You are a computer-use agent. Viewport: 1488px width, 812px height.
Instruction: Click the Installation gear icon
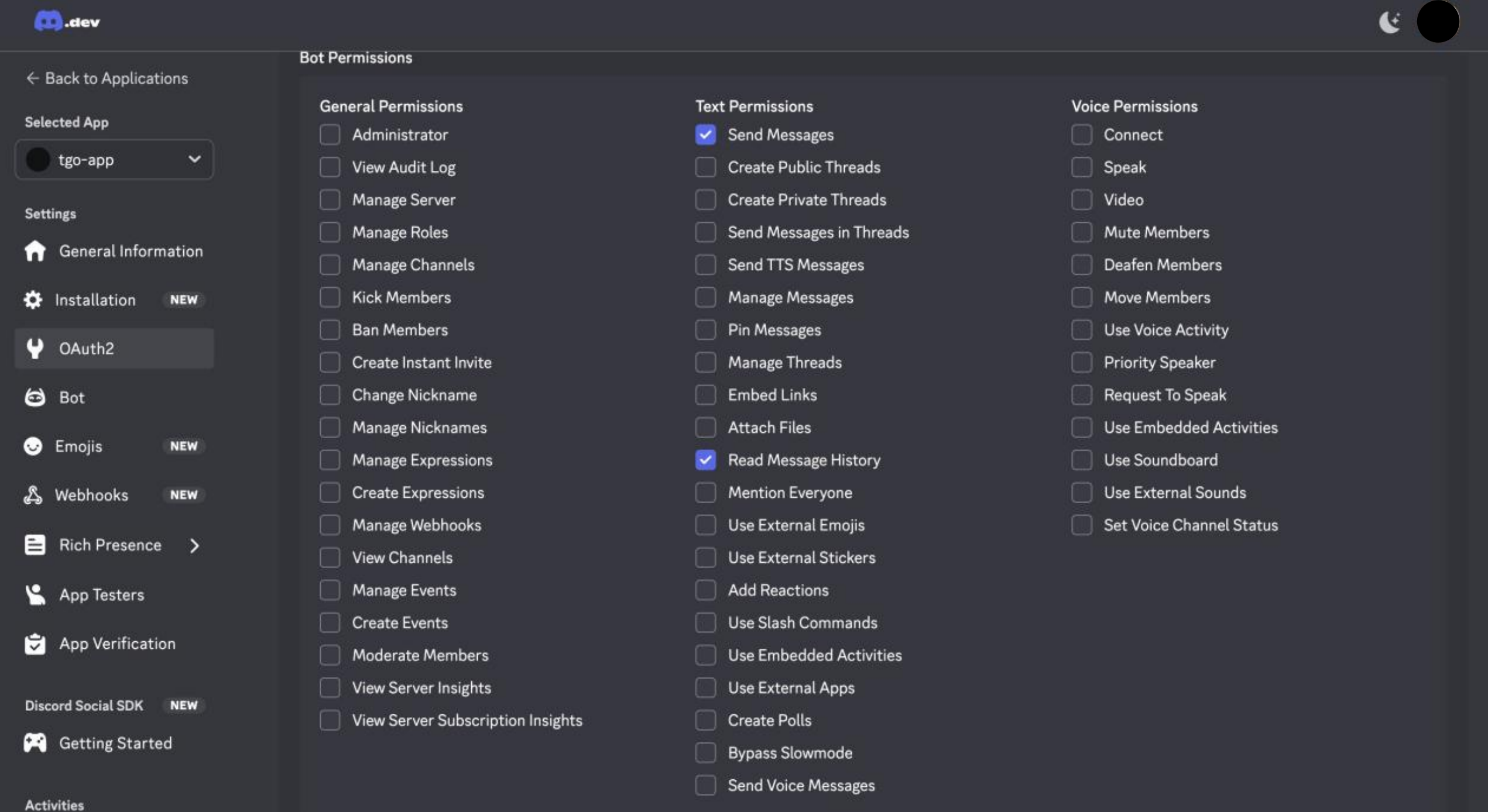coord(33,300)
